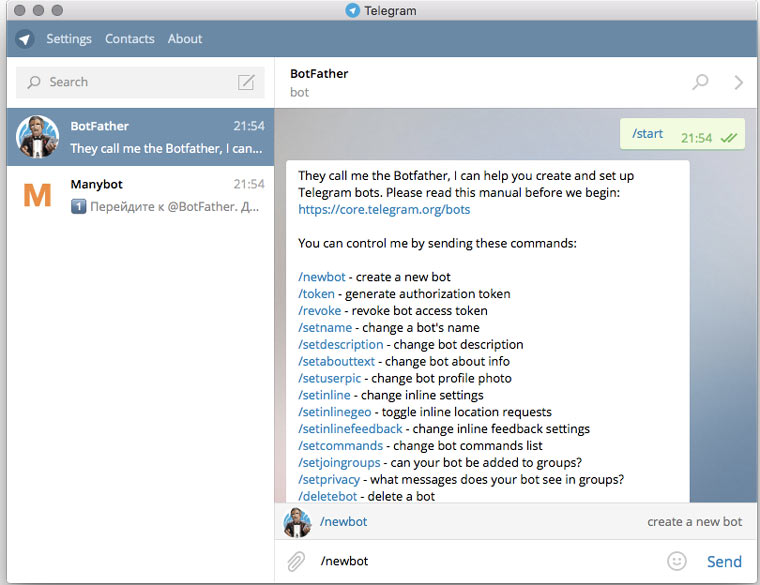Click the /token command link
Viewport: 760px width, 585px height.
pos(316,294)
